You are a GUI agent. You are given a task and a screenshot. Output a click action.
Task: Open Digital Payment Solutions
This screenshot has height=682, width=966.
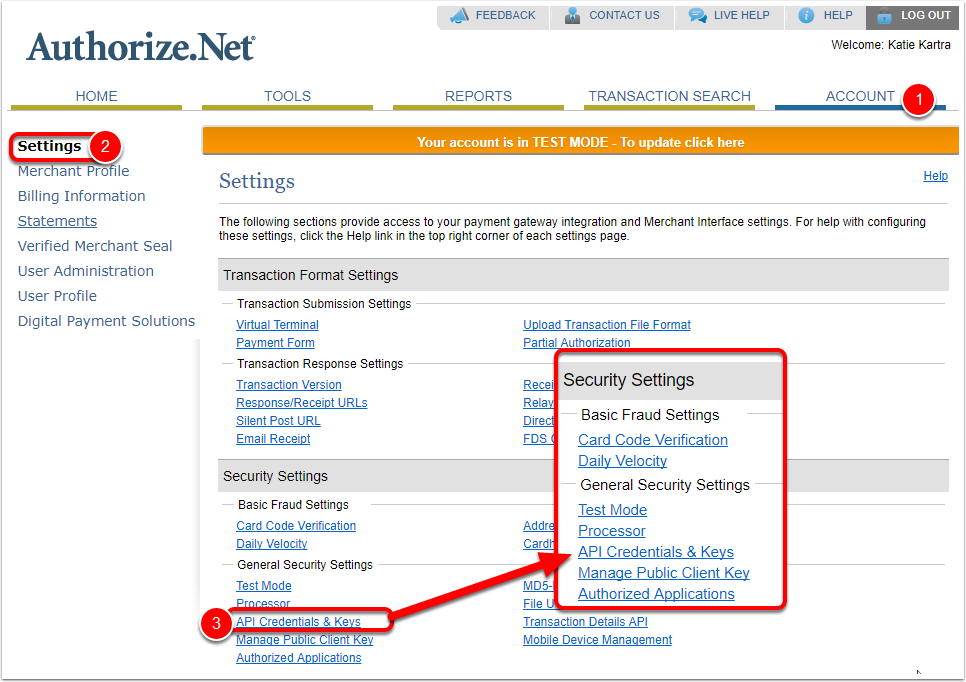(x=106, y=321)
